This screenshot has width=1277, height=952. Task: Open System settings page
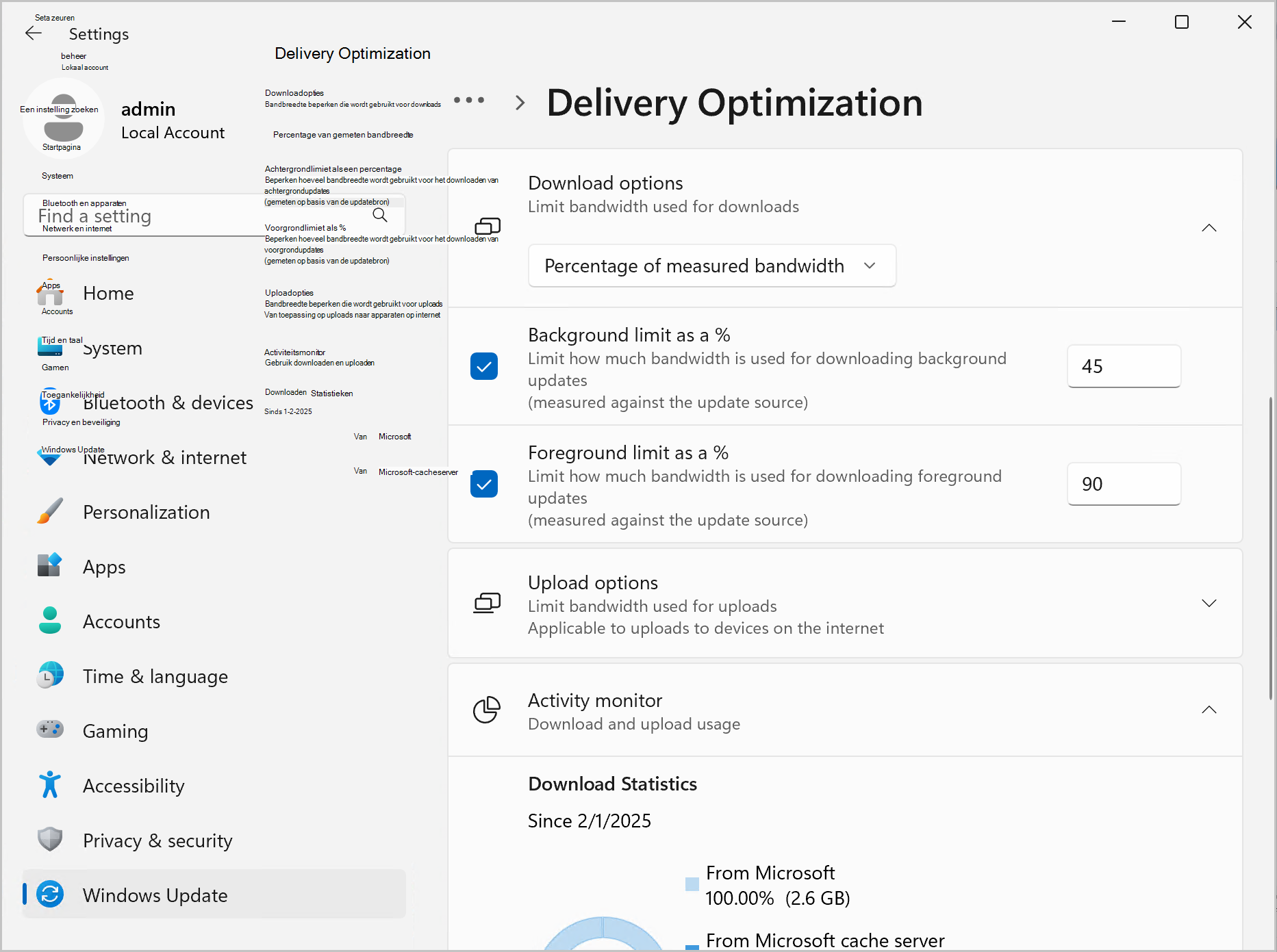[x=214, y=348]
